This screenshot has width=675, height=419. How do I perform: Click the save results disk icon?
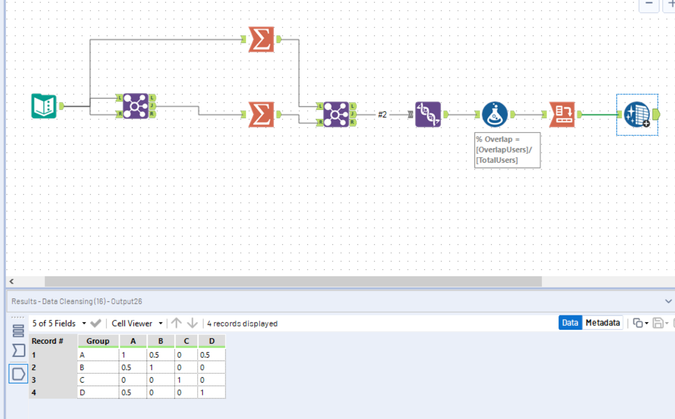point(658,323)
